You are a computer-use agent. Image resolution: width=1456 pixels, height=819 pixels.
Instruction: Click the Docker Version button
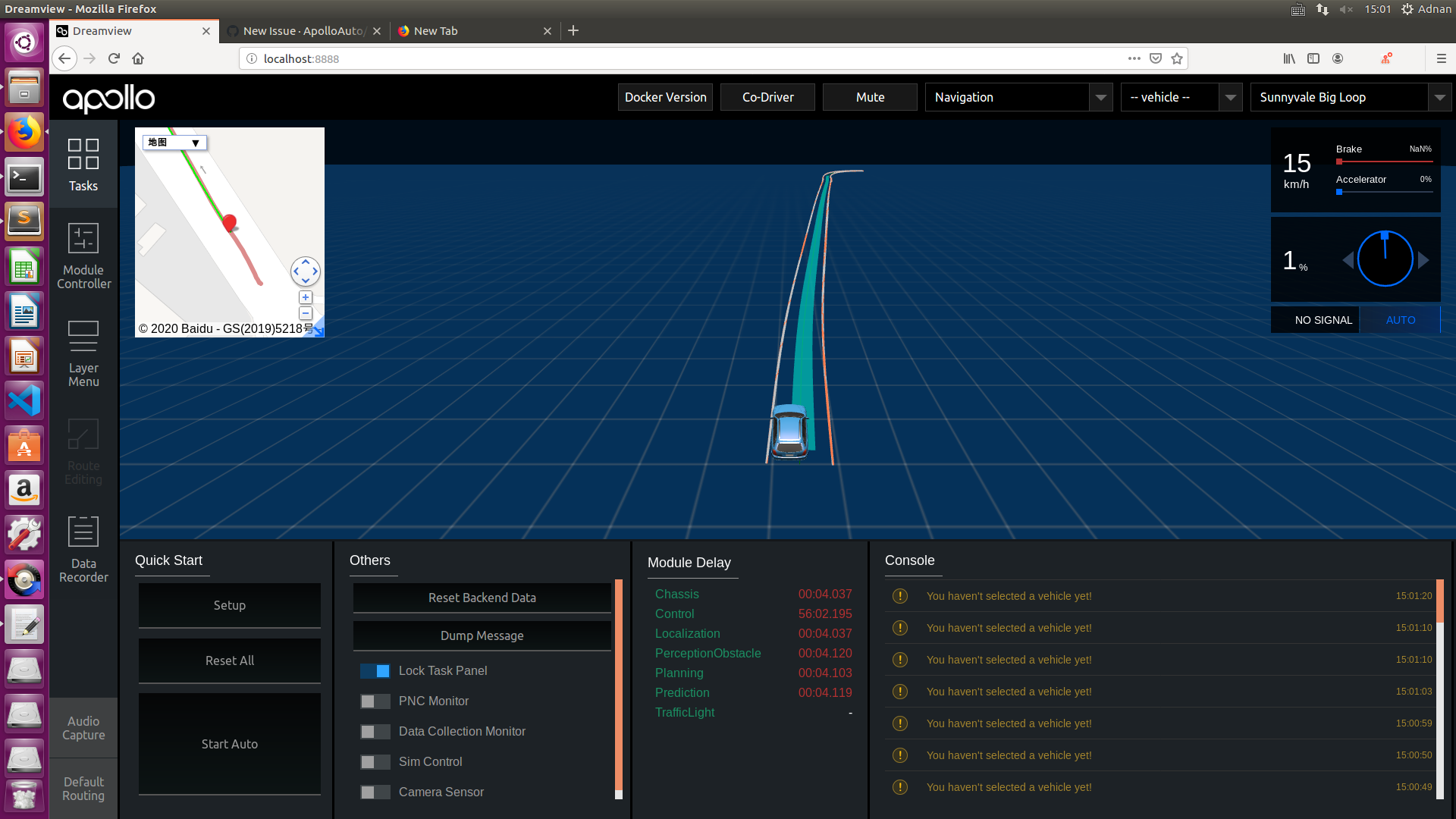(665, 97)
